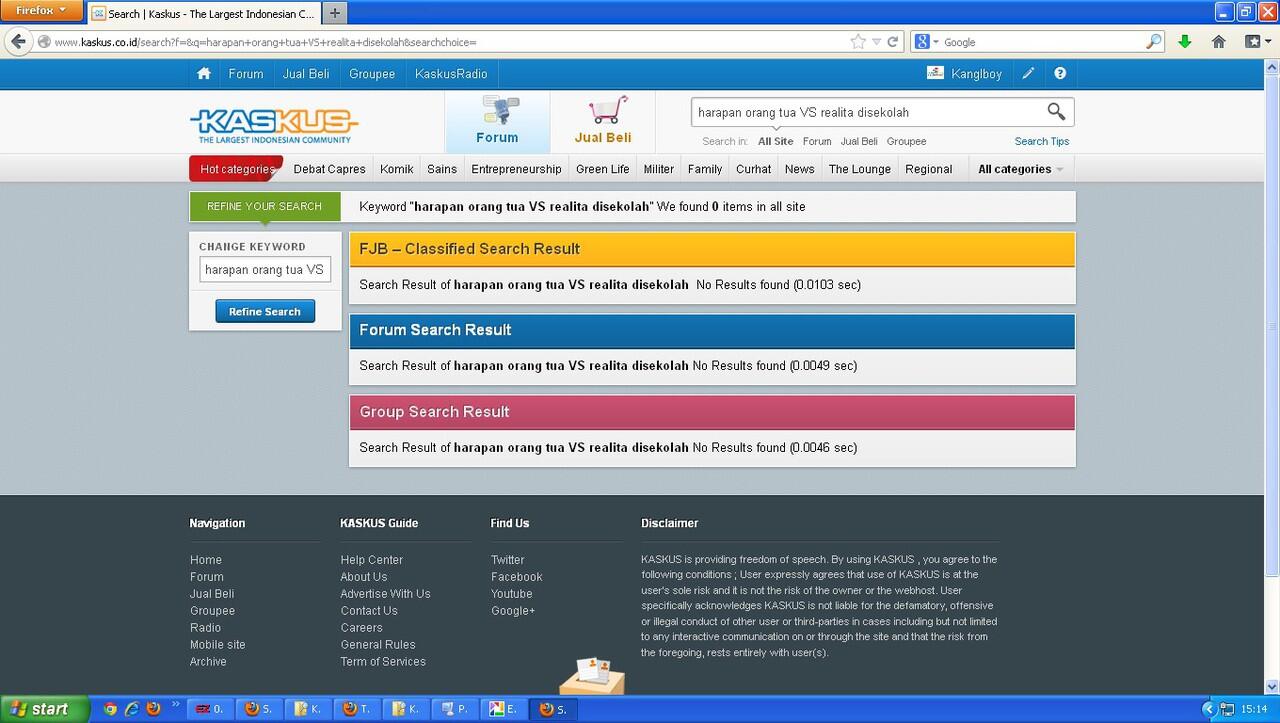Click the FJB – Classified Search Result header

point(712,249)
